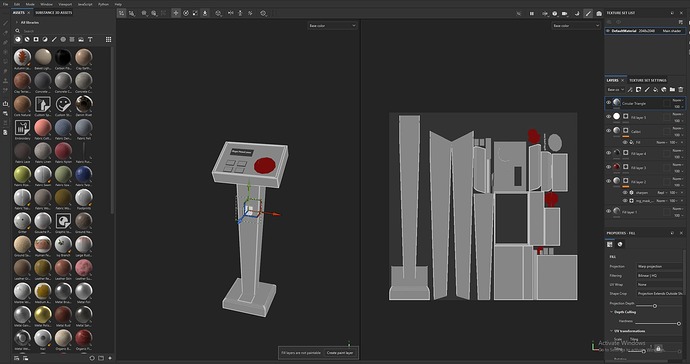Open the Viewport menu
Screen dimensions: 690x364
pyautogui.click(x=65, y=4)
